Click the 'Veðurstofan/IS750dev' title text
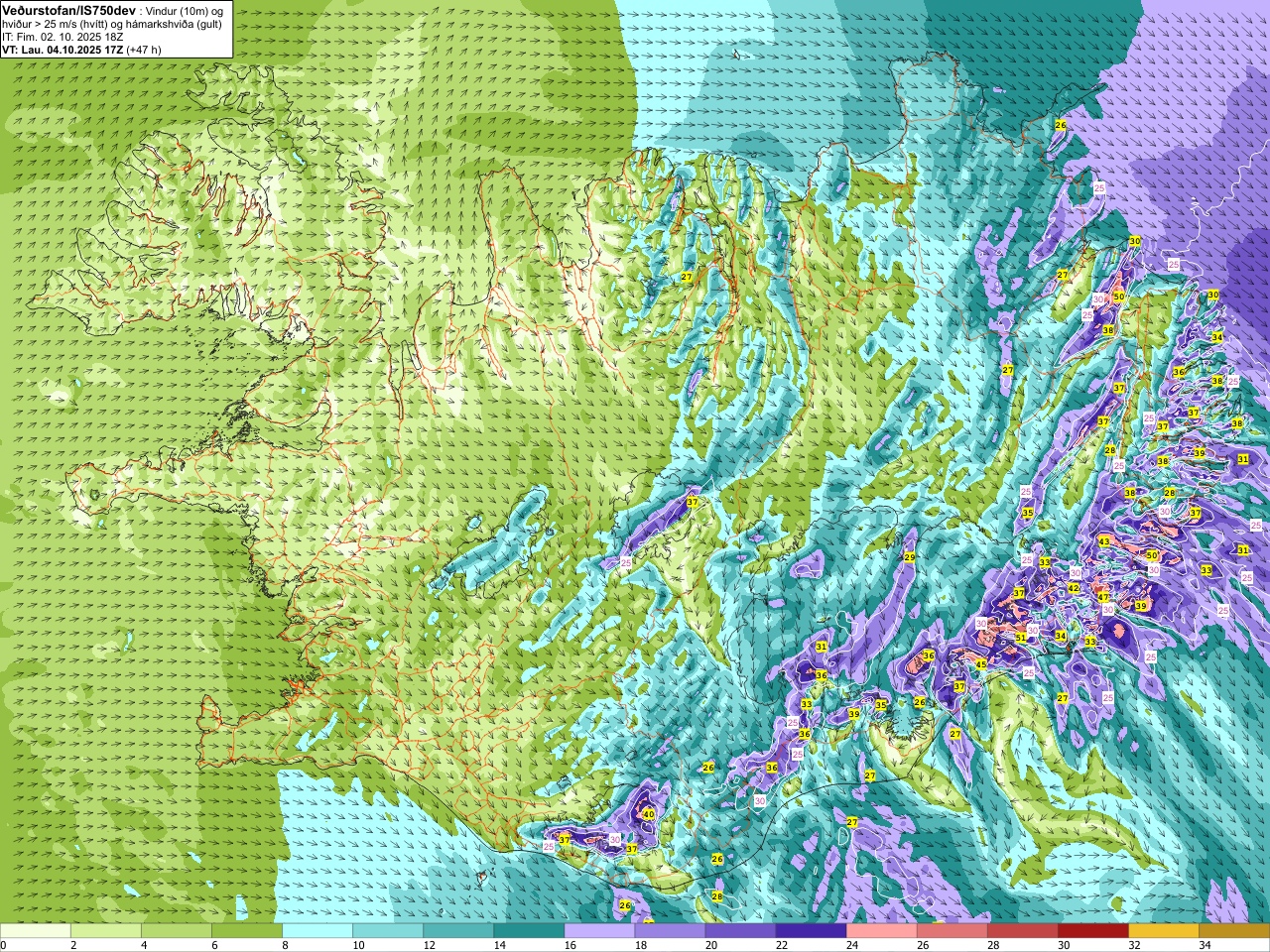1270x952 pixels. click(68, 9)
